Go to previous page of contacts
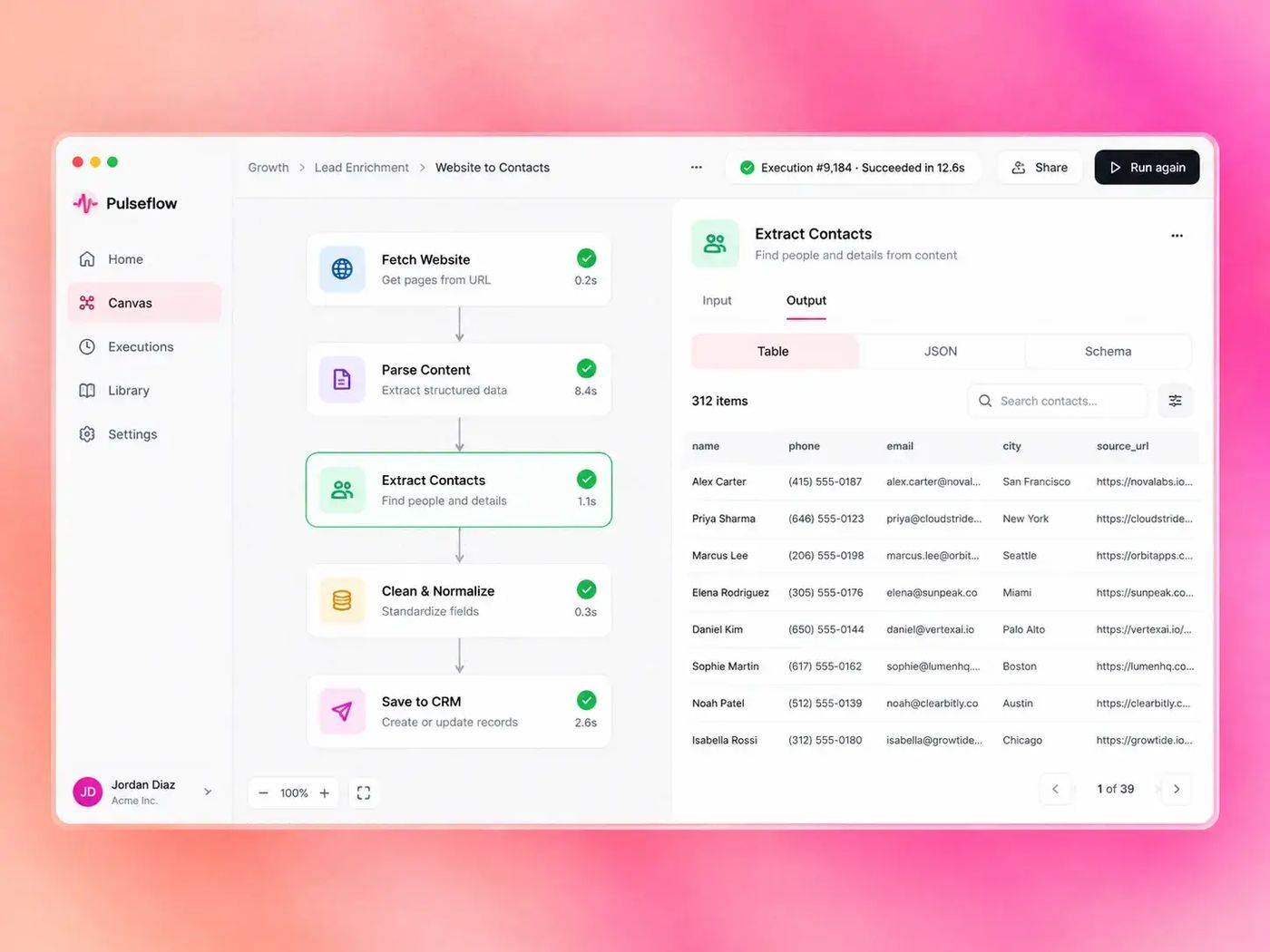Viewport: 1270px width, 952px height. 1055,789
